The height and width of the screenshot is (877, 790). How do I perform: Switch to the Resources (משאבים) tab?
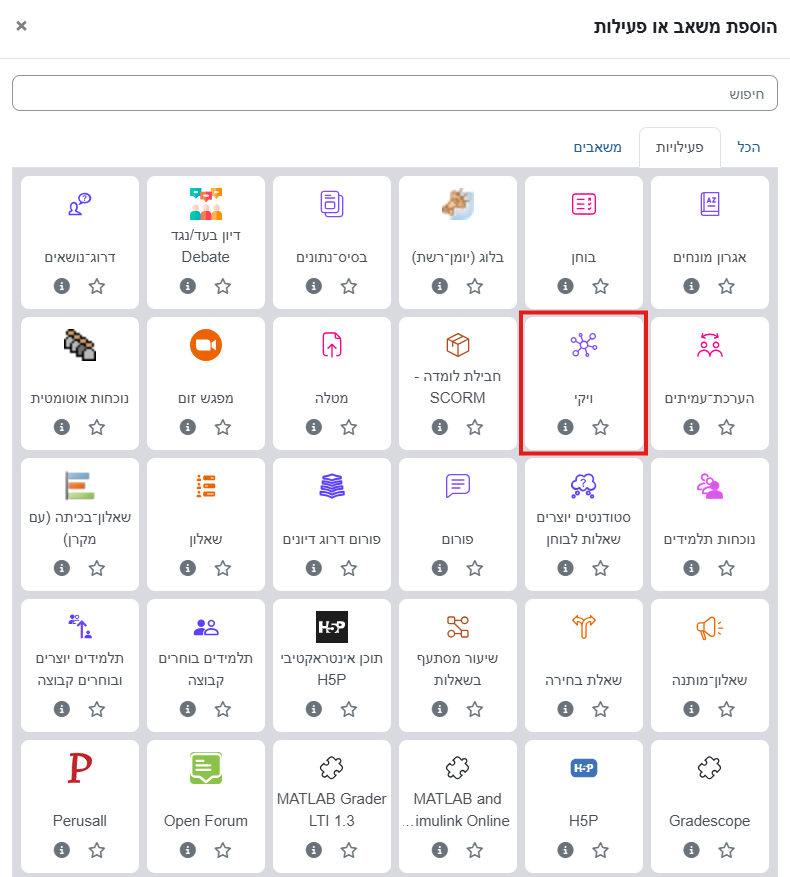tap(597, 147)
